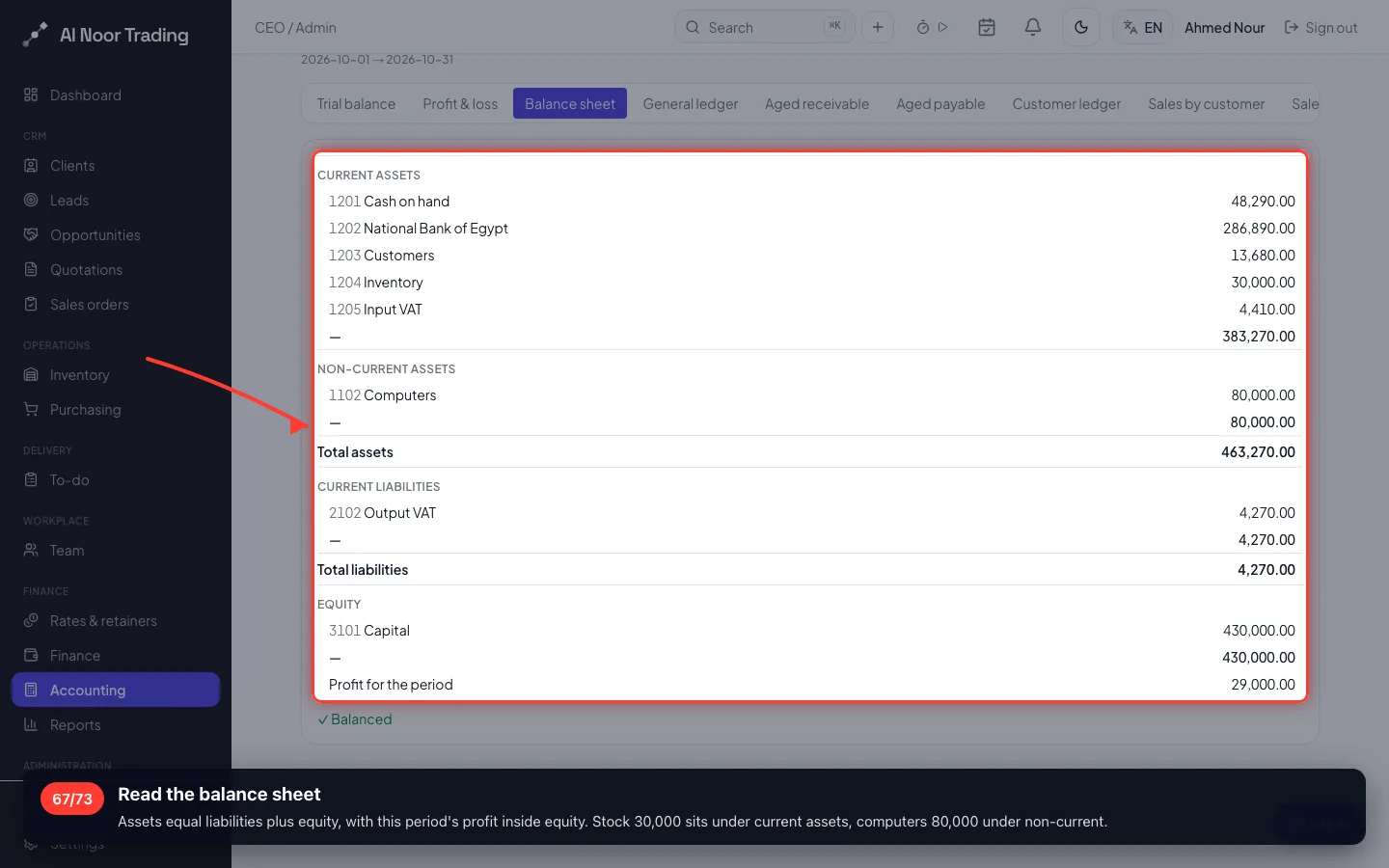Open Purchasing cart item

click(85, 409)
